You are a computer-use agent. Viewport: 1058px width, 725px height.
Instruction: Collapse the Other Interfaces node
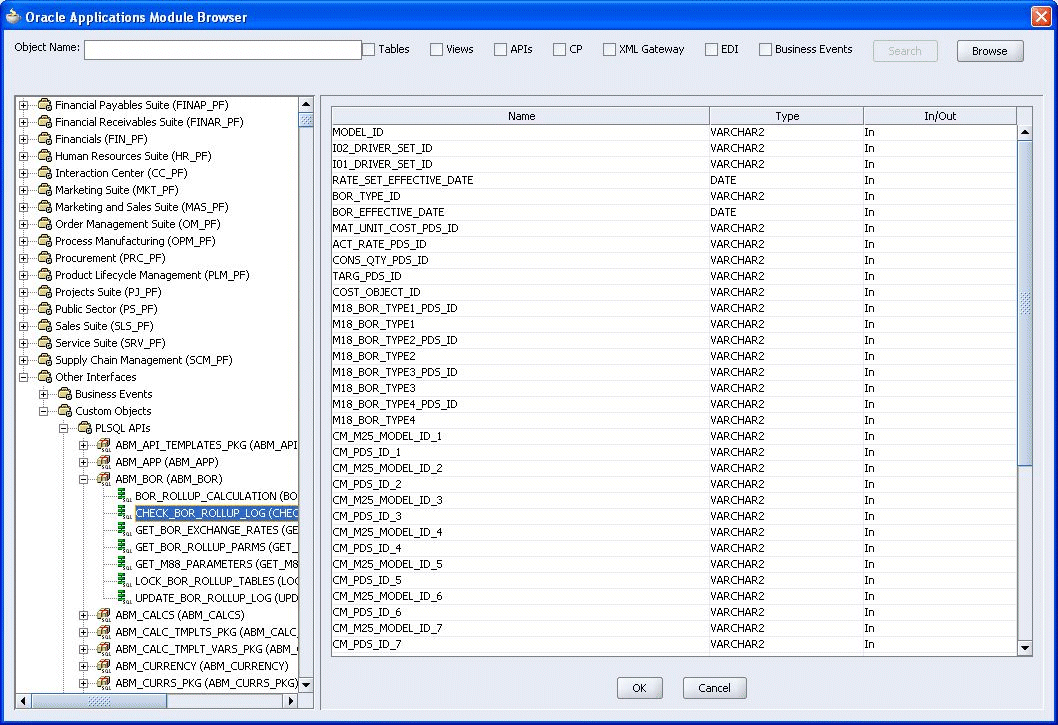[24, 377]
